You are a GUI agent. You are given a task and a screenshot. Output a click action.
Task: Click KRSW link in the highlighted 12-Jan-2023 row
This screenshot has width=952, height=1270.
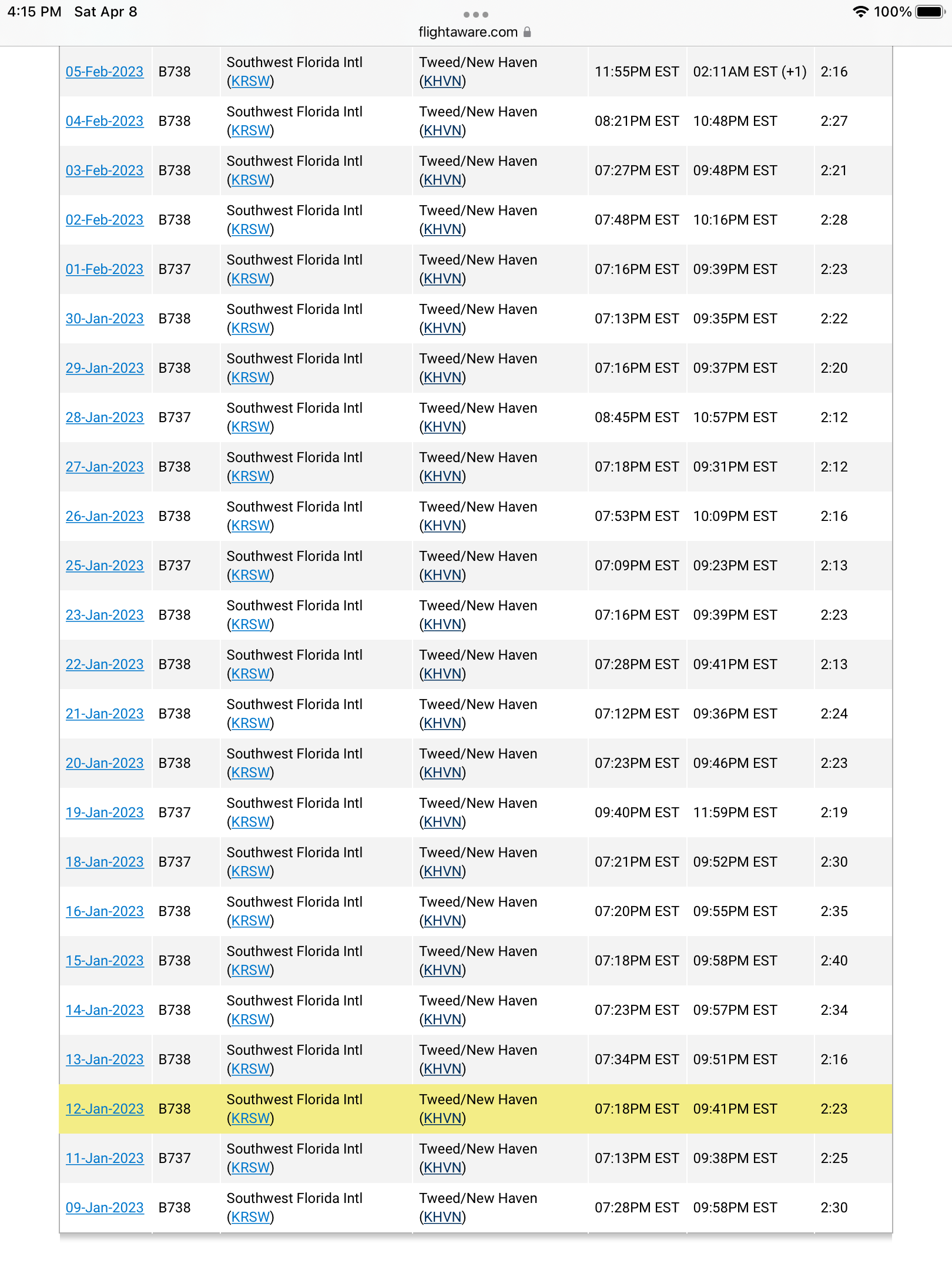(250, 1118)
